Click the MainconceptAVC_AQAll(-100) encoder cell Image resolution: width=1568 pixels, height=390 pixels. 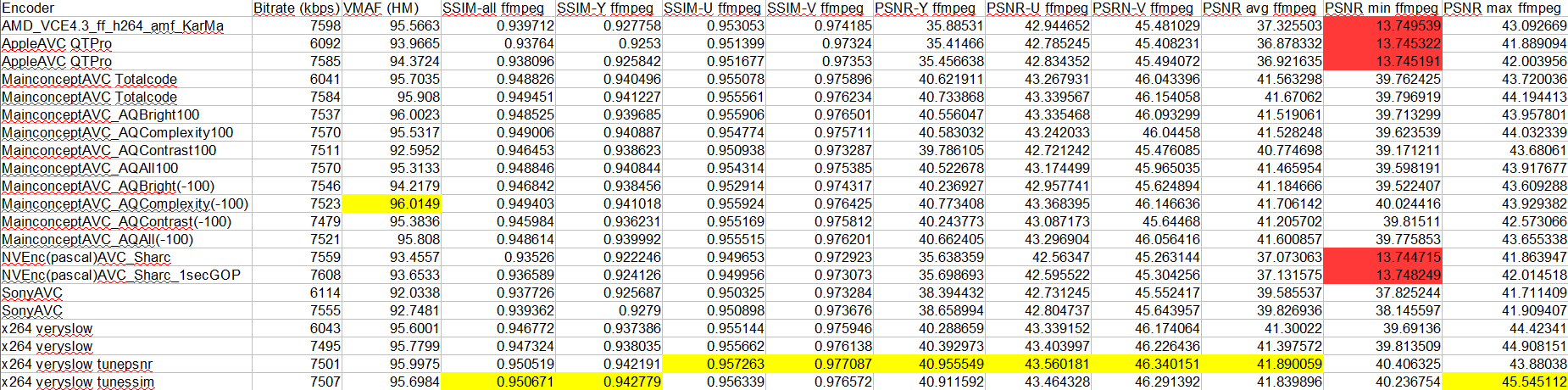(126, 240)
